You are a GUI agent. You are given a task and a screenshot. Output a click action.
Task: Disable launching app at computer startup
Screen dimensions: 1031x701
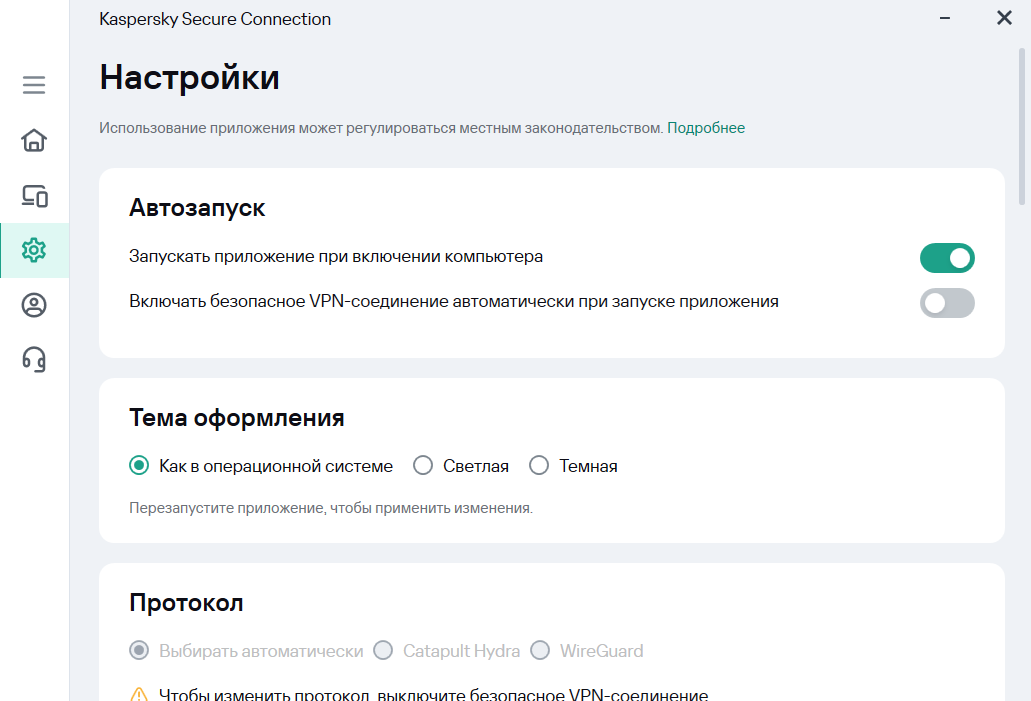pyautogui.click(x=946, y=258)
